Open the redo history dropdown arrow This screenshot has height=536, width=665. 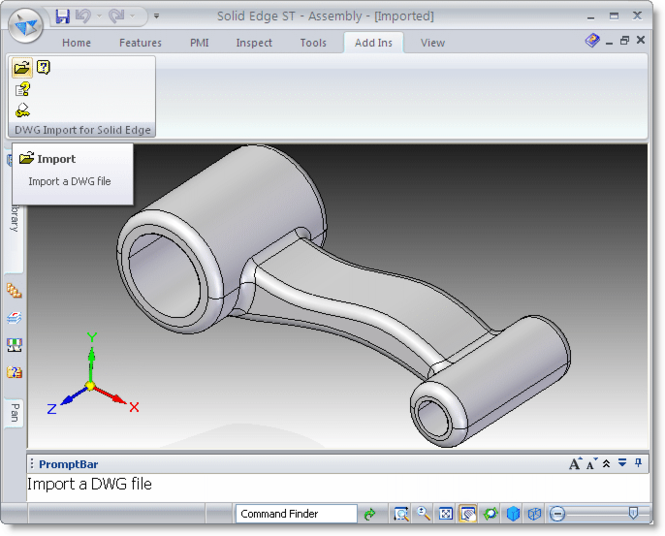tap(132, 16)
